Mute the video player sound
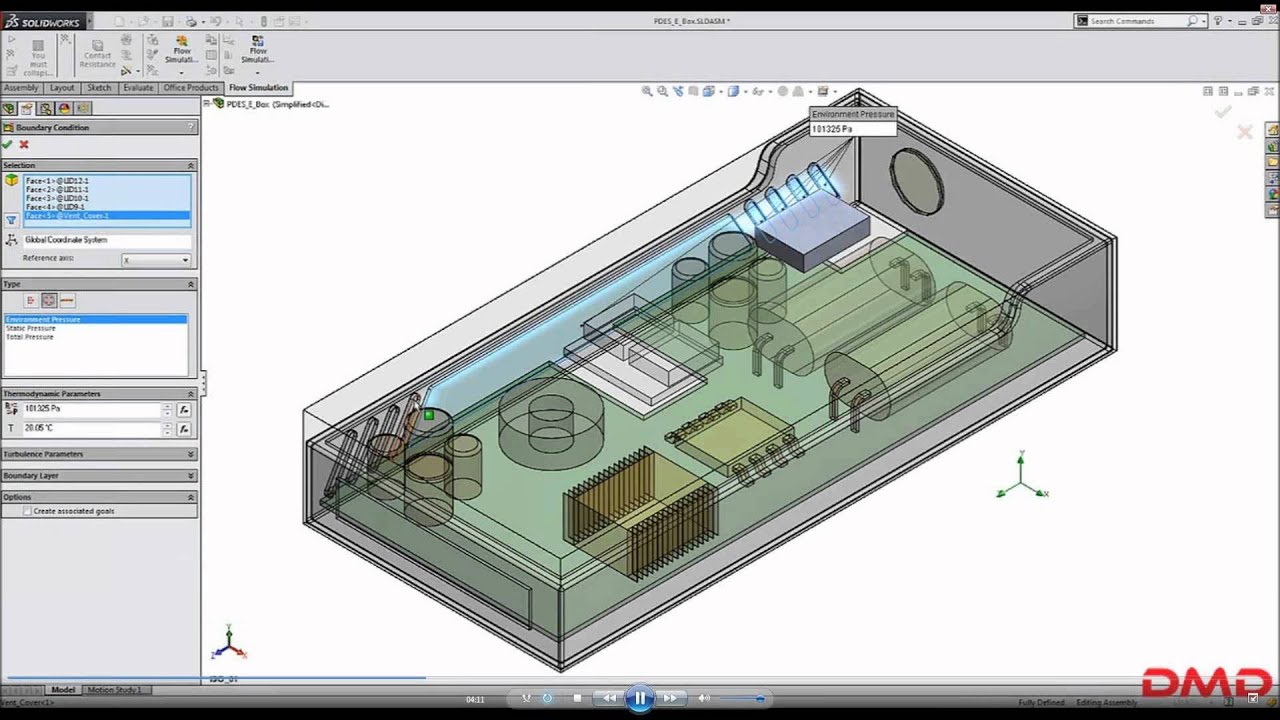This screenshot has height=720, width=1280. click(x=704, y=698)
